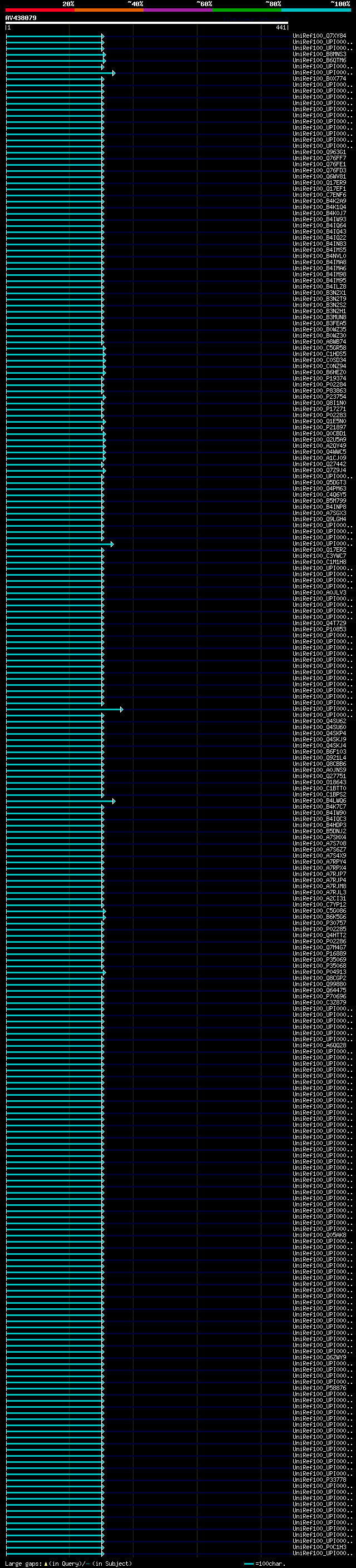Click label UniRef100_B3MUN8
The width and height of the screenshot is (356, 1568).
(x=319, y=317)
